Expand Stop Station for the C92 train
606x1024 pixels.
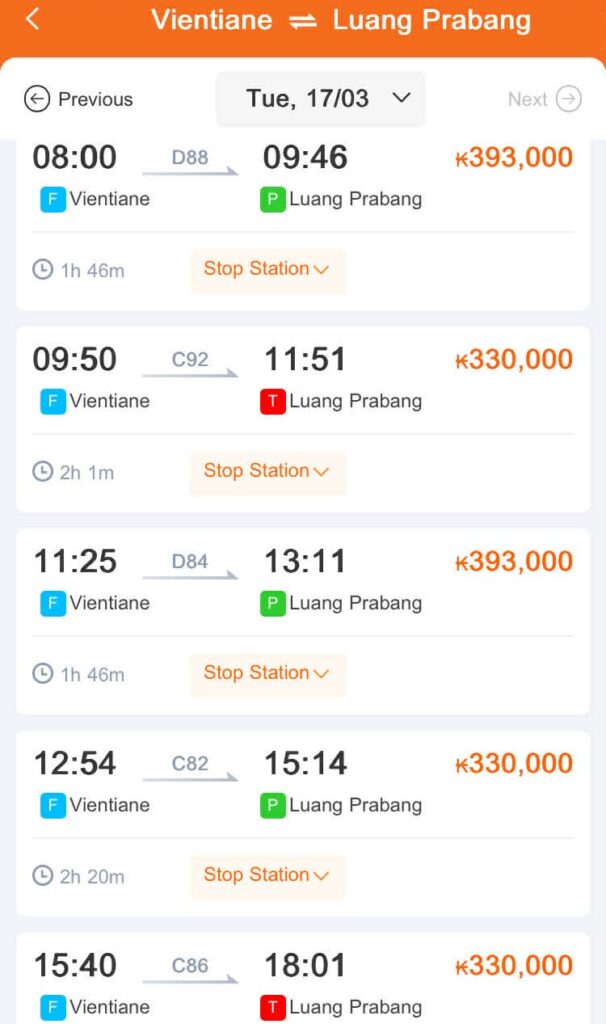pos(267,472)
